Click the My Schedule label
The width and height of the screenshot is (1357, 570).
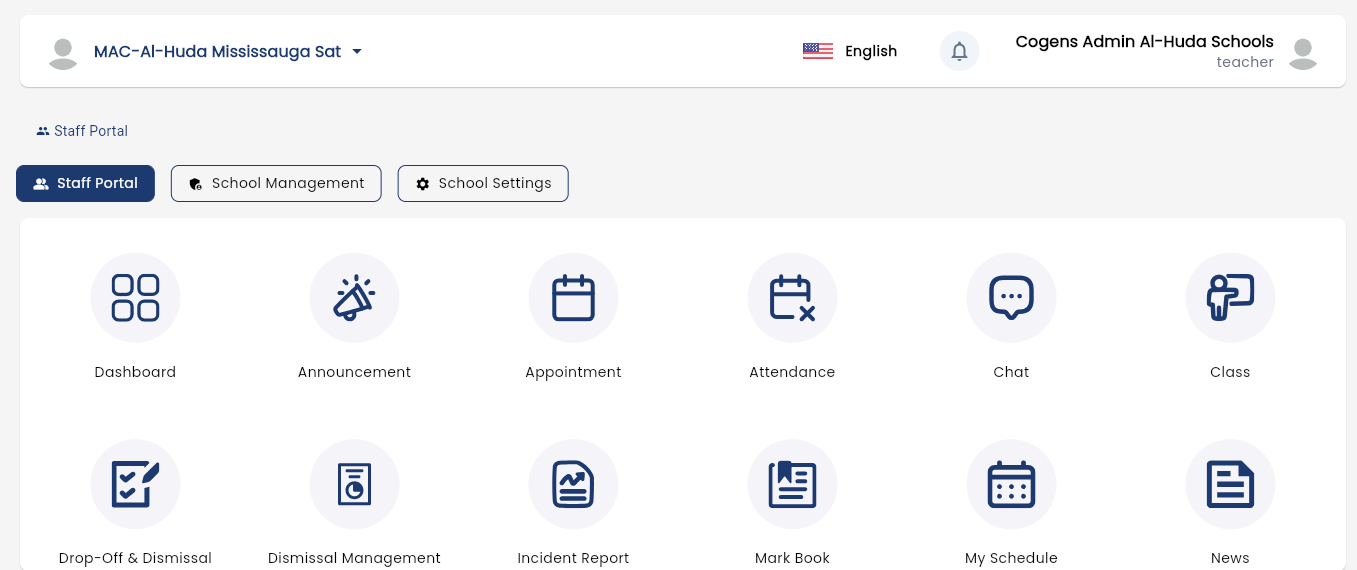1011,558
